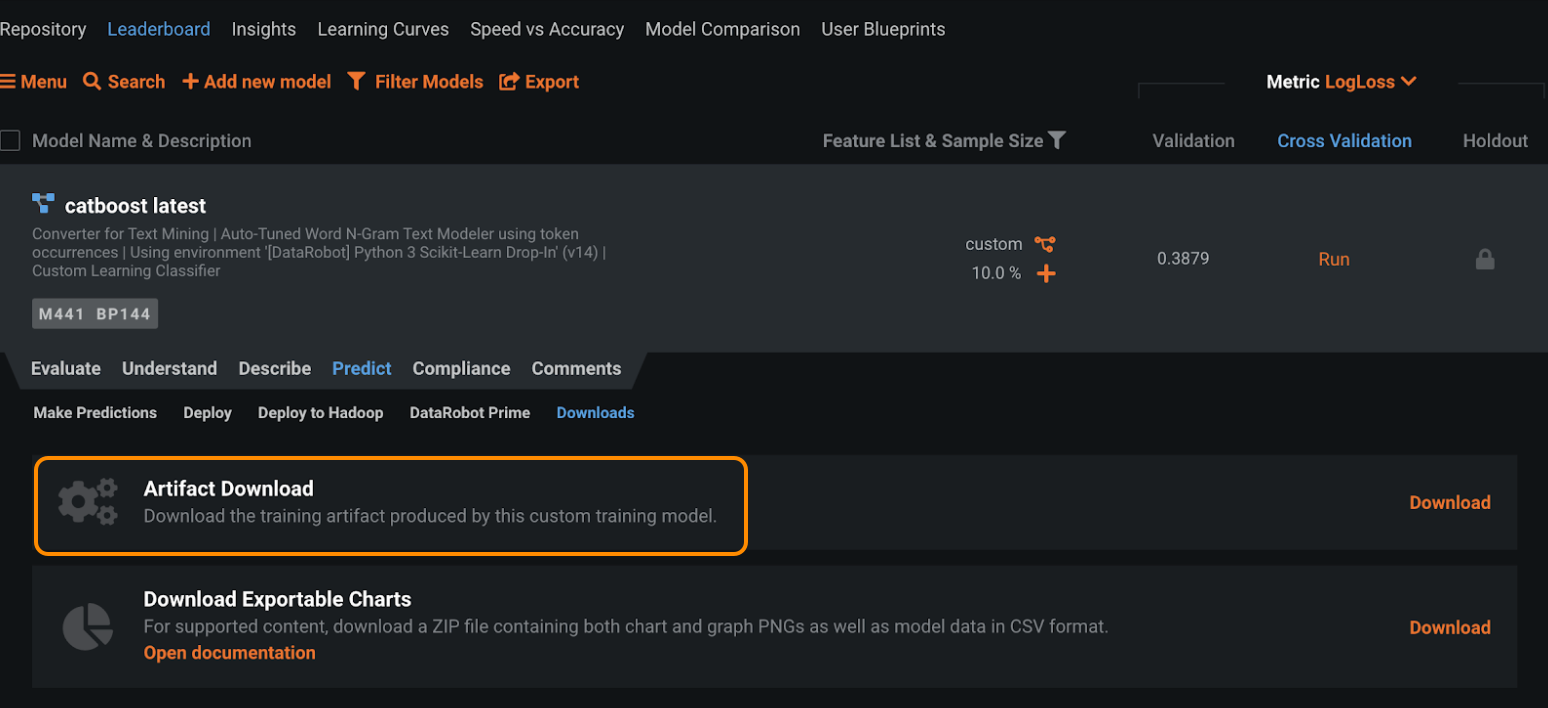
Task: Click the pie chart icon for Exportable Charts
Action: tap(88, 627)
